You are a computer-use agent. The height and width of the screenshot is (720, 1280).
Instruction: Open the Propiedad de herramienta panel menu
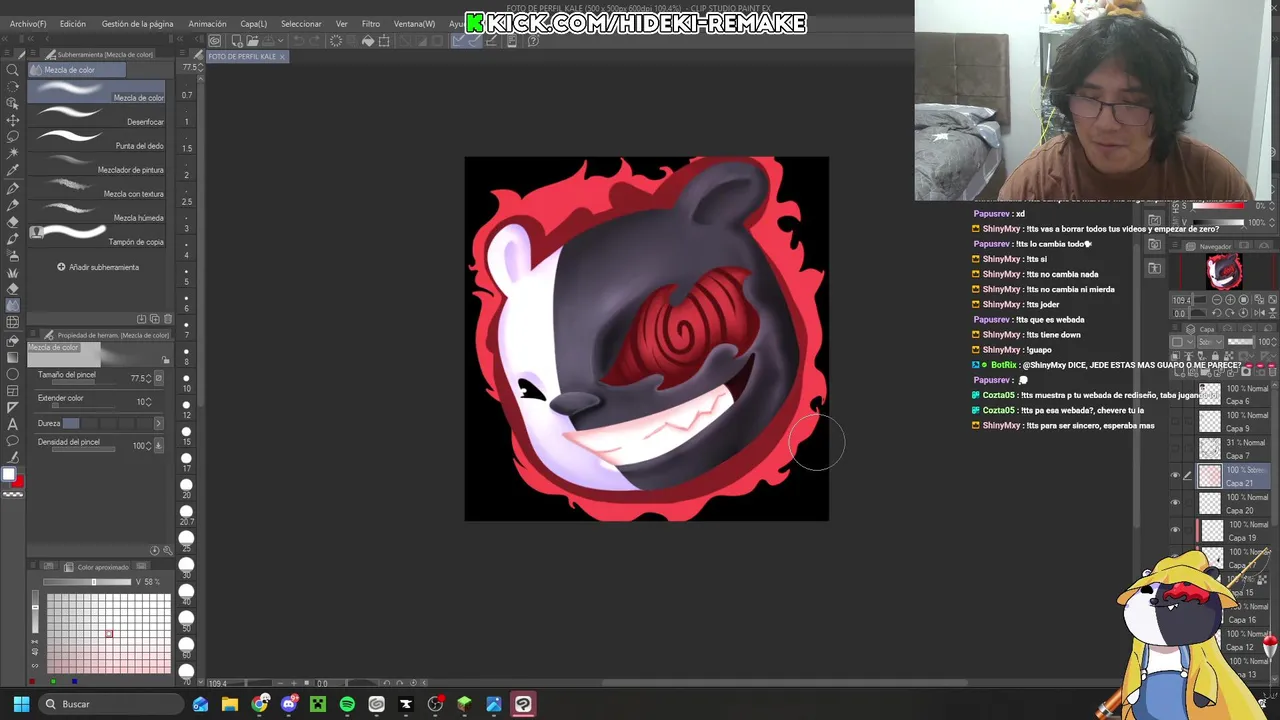tap(34, 335)
